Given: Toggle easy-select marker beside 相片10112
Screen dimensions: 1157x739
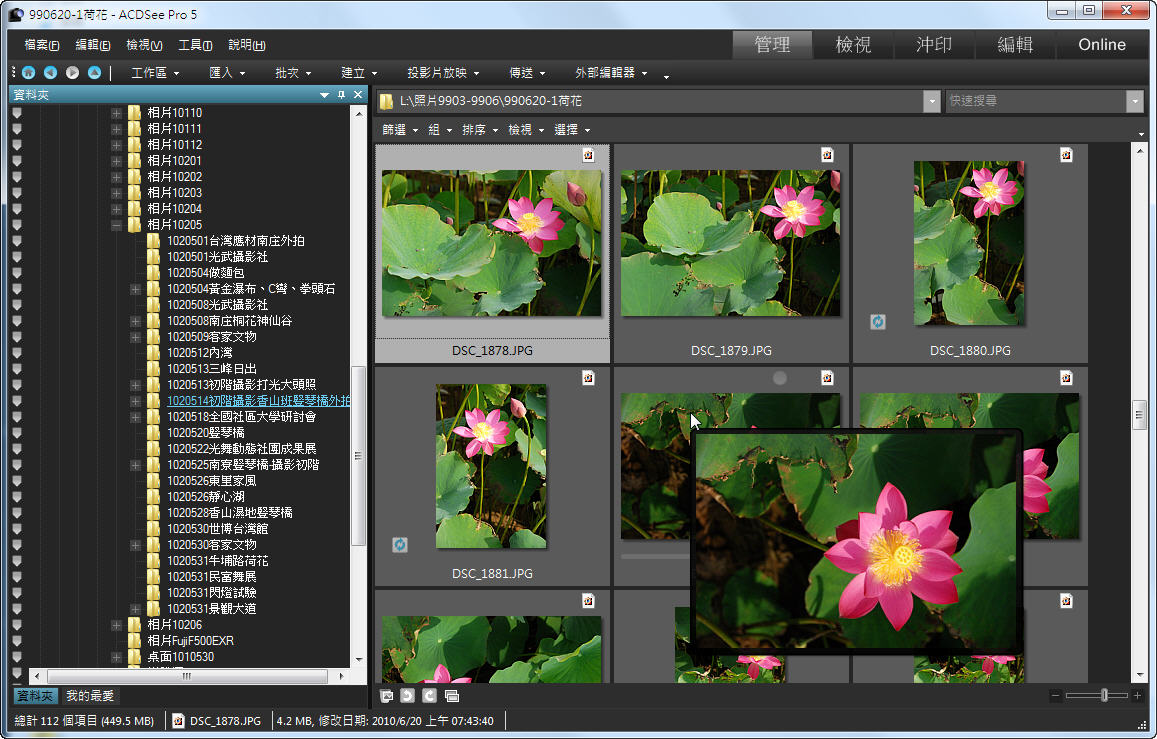Looking at the screenshot, I should [x=17, y=145].
